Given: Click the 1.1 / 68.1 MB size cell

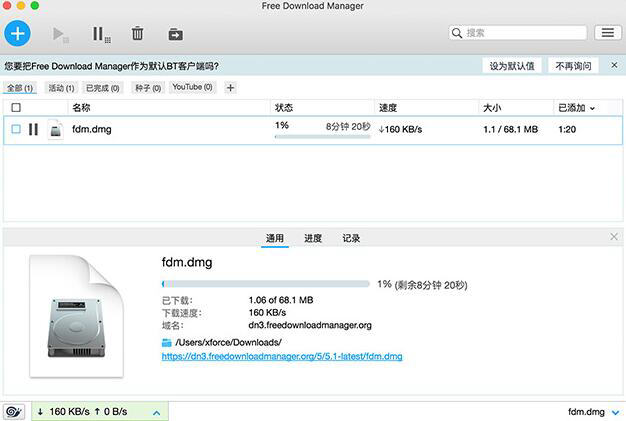Looking at the screenshot, I should (510, 129).
